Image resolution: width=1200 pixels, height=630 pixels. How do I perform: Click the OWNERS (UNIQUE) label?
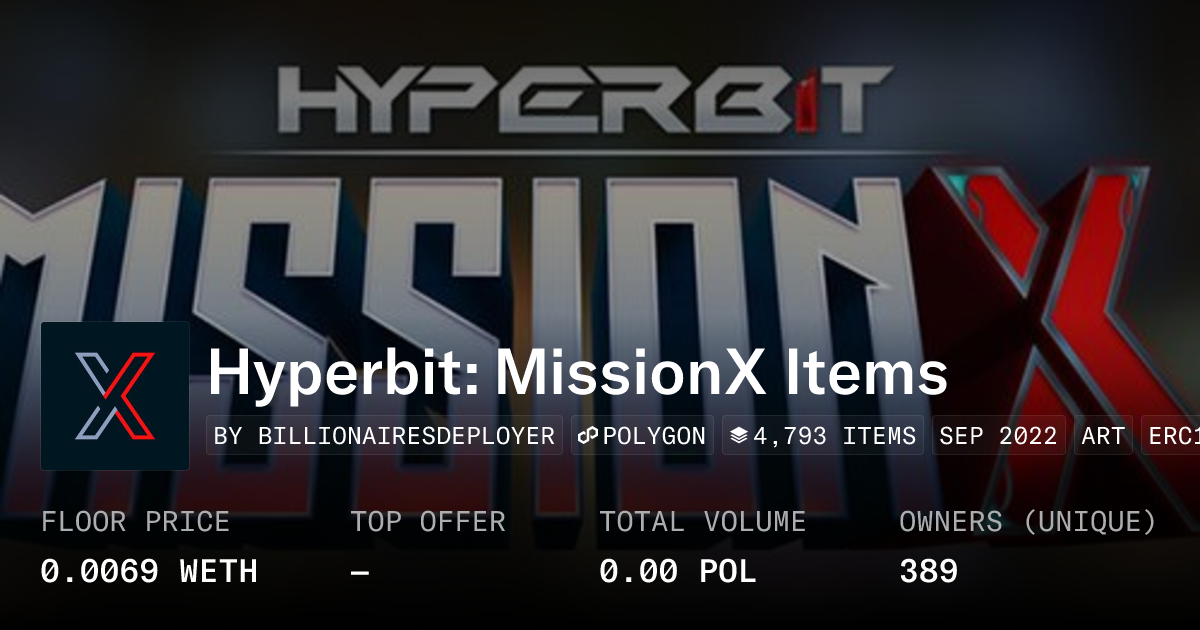coord(1028,522)
